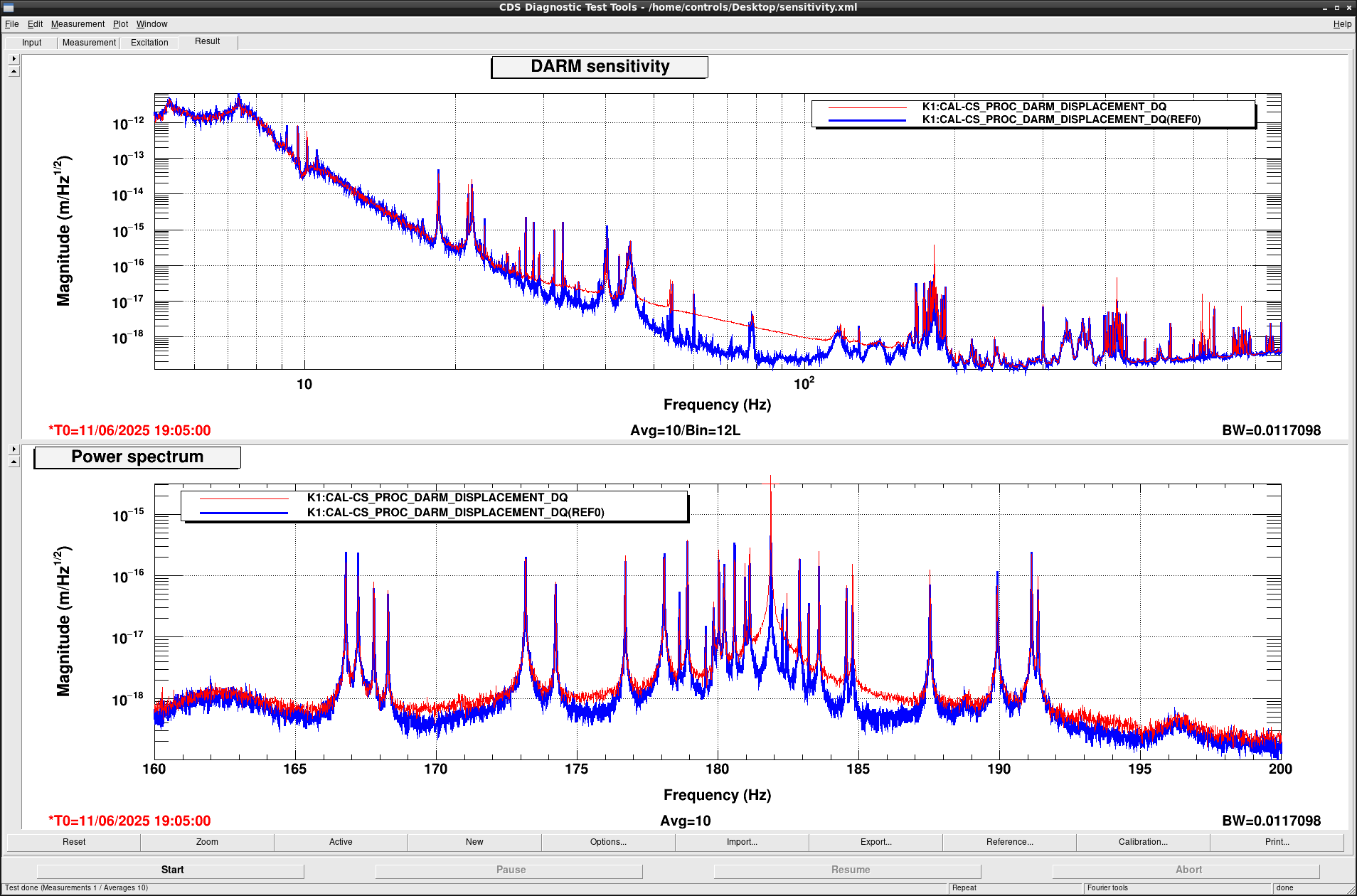The height and width of the screenshot is (896, 1357).
Task: Click bottom plot first legend channel name
Action: (x=437, y=498)
